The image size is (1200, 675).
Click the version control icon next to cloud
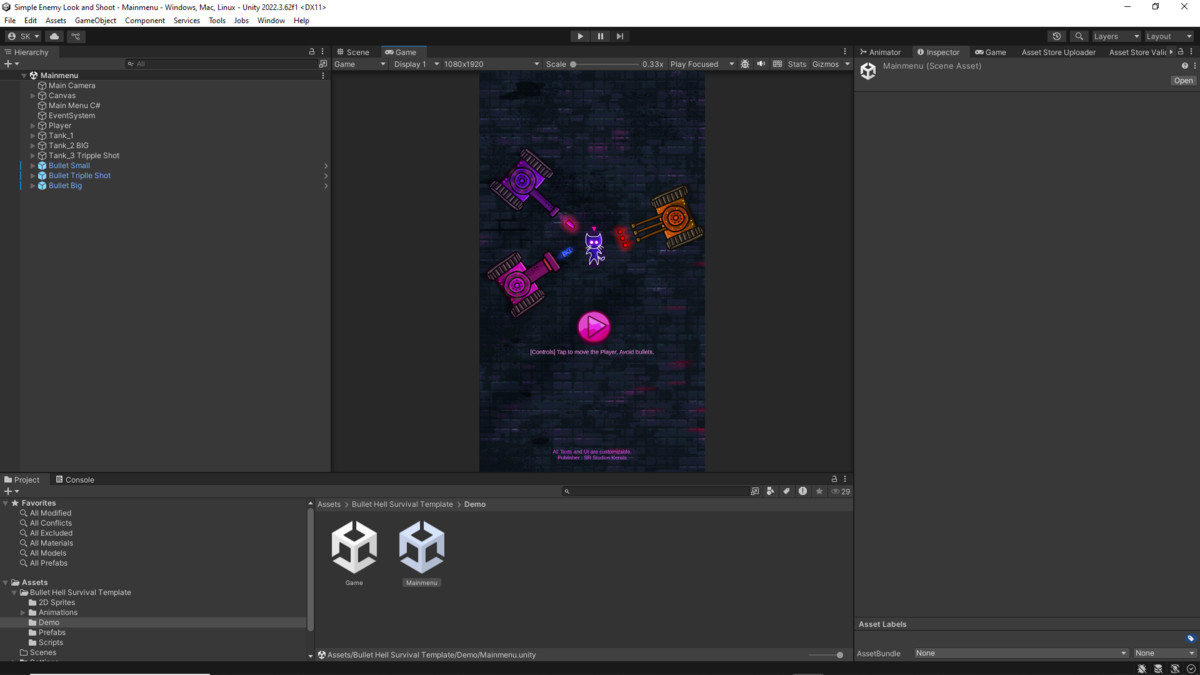coord(76,36)
